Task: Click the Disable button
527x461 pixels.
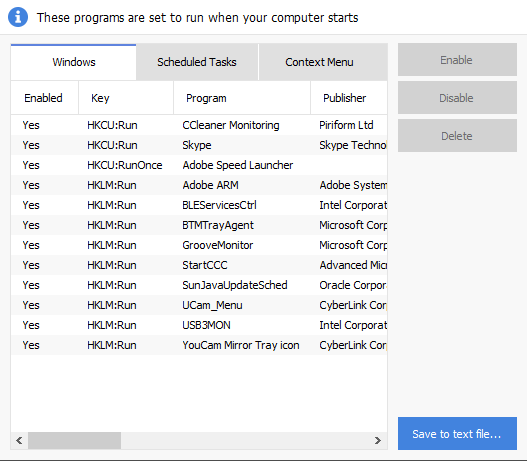Action: coord(457,98)
